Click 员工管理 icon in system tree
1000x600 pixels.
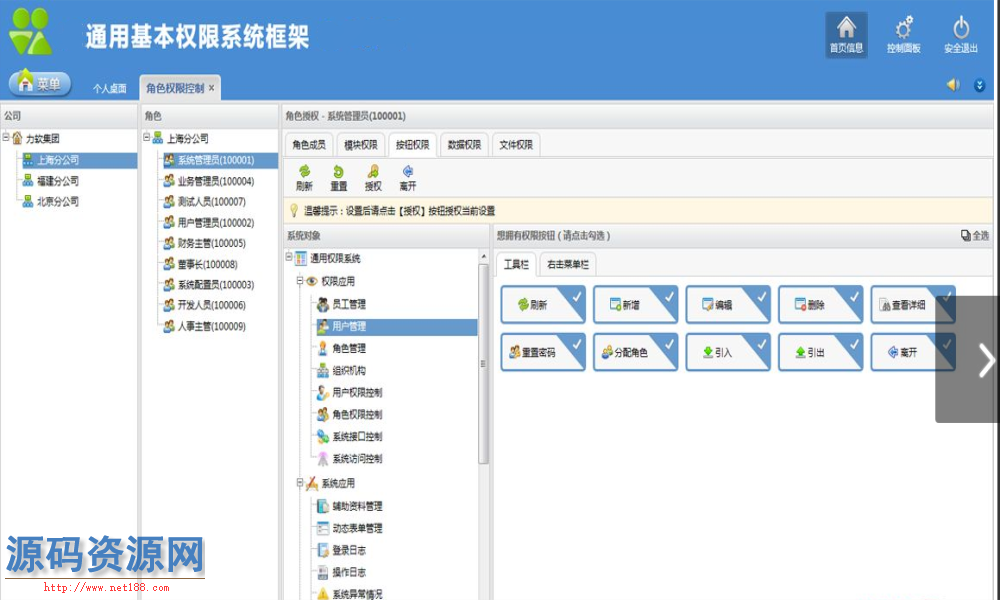click(x=323, y=304)
